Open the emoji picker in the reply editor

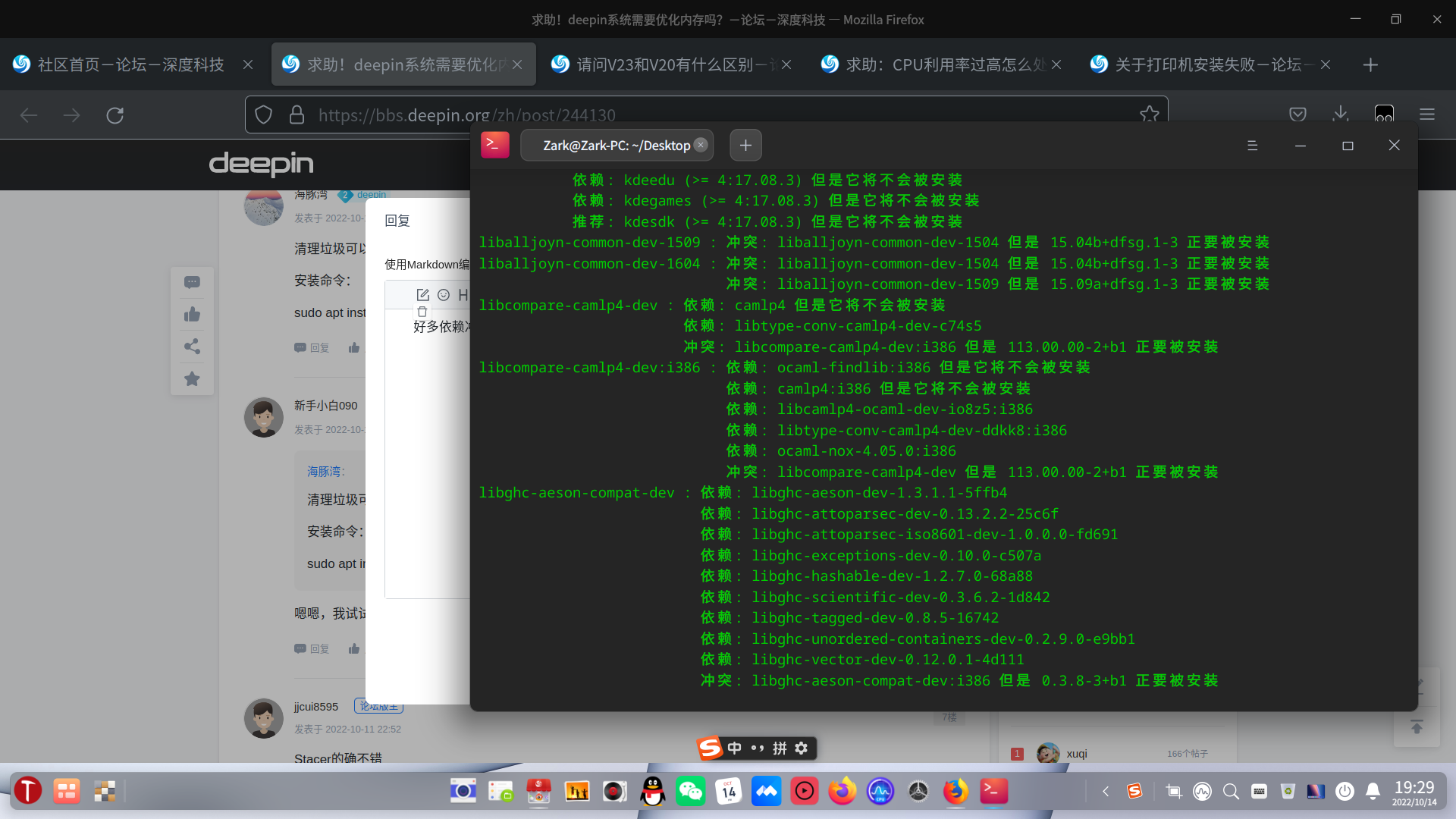(444, 295)
